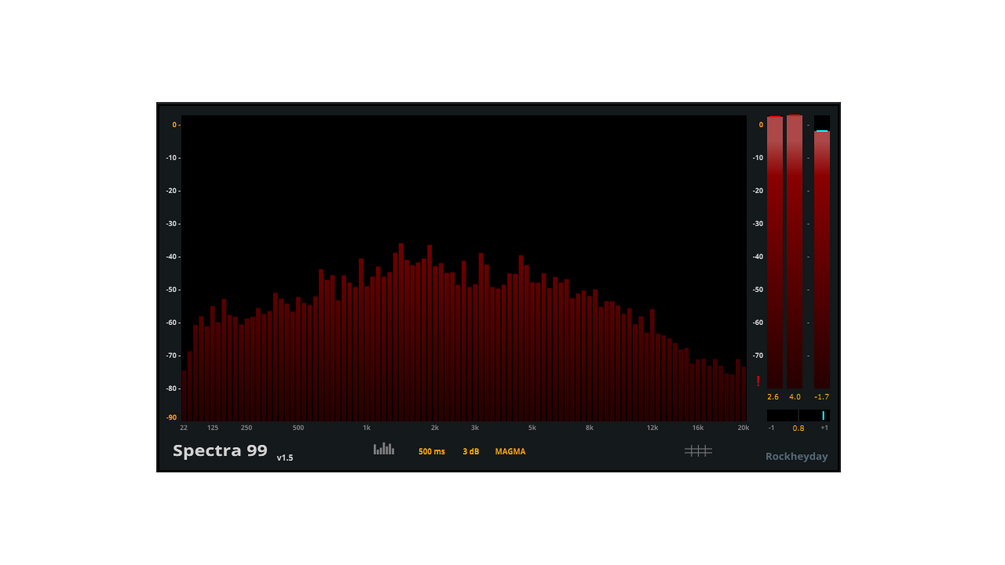This screenshot has width=1005, height=565.
Task: Click the spectrum analyzer bar display
Action: 464,268
